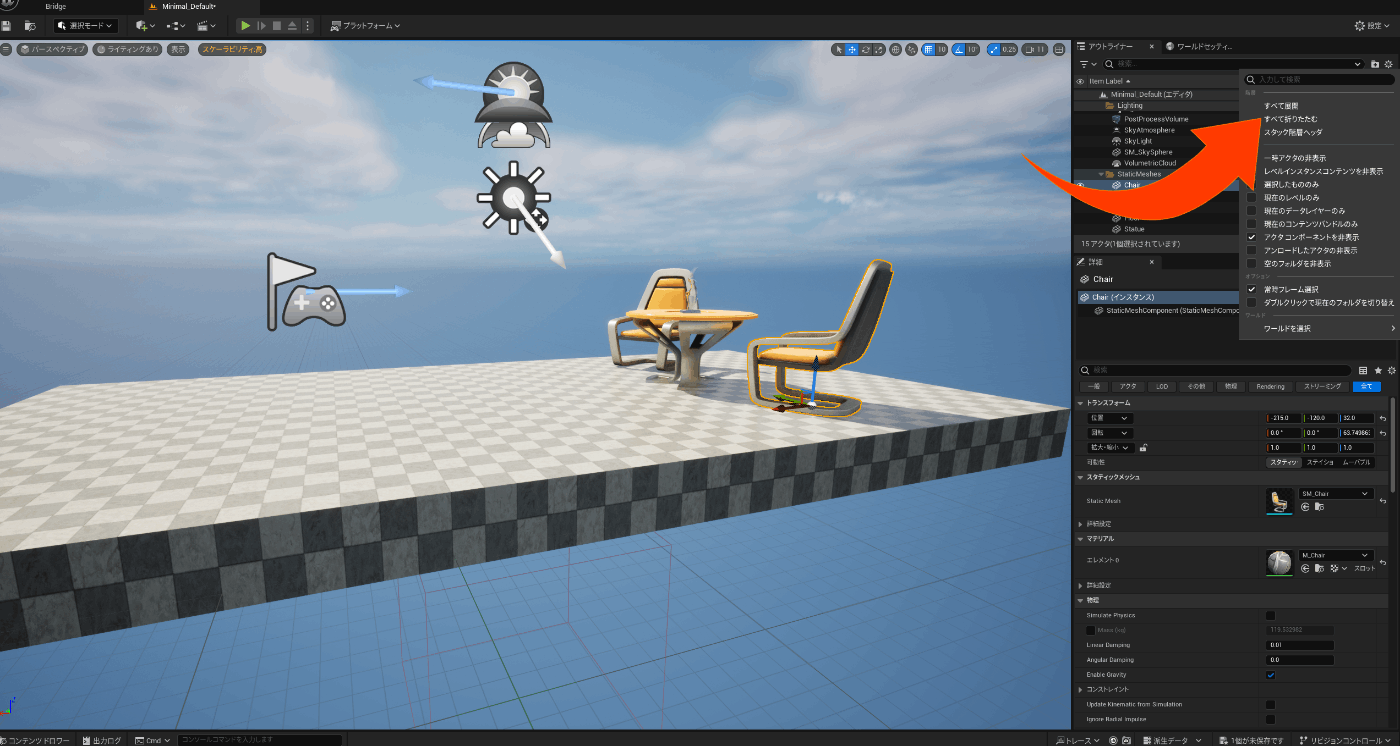Check 現在のデータレイヤーのみ option
The height and width of the screenshot is (746, 1400).
[1251, 211]
